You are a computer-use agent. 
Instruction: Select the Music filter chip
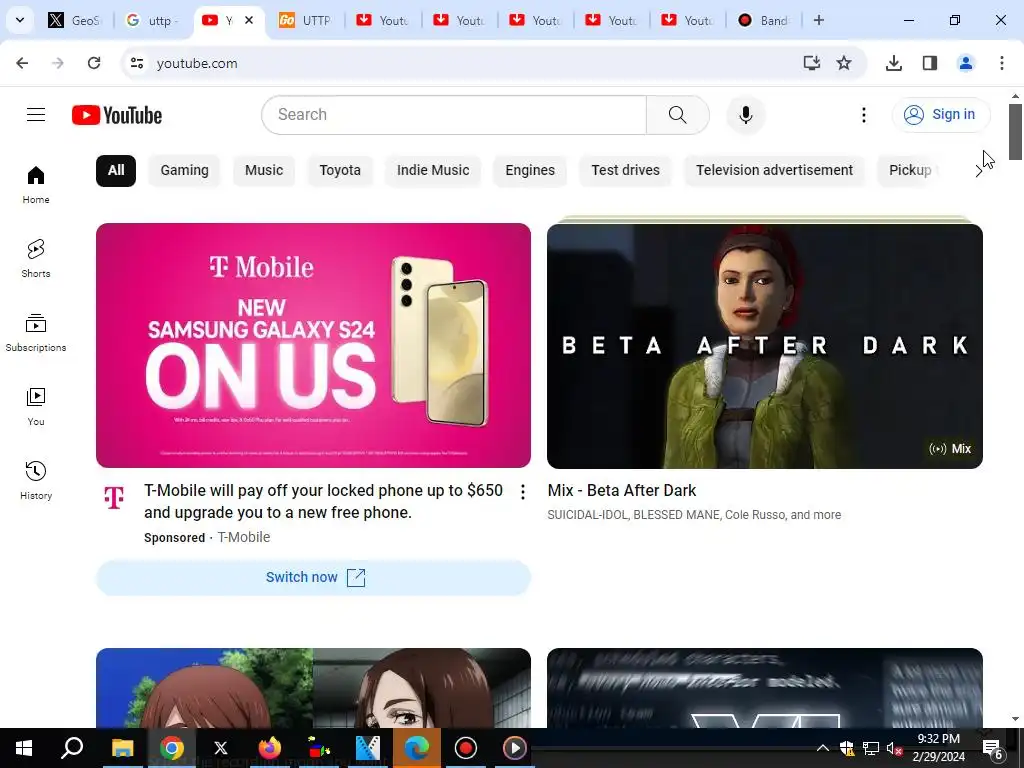point(264,170)
